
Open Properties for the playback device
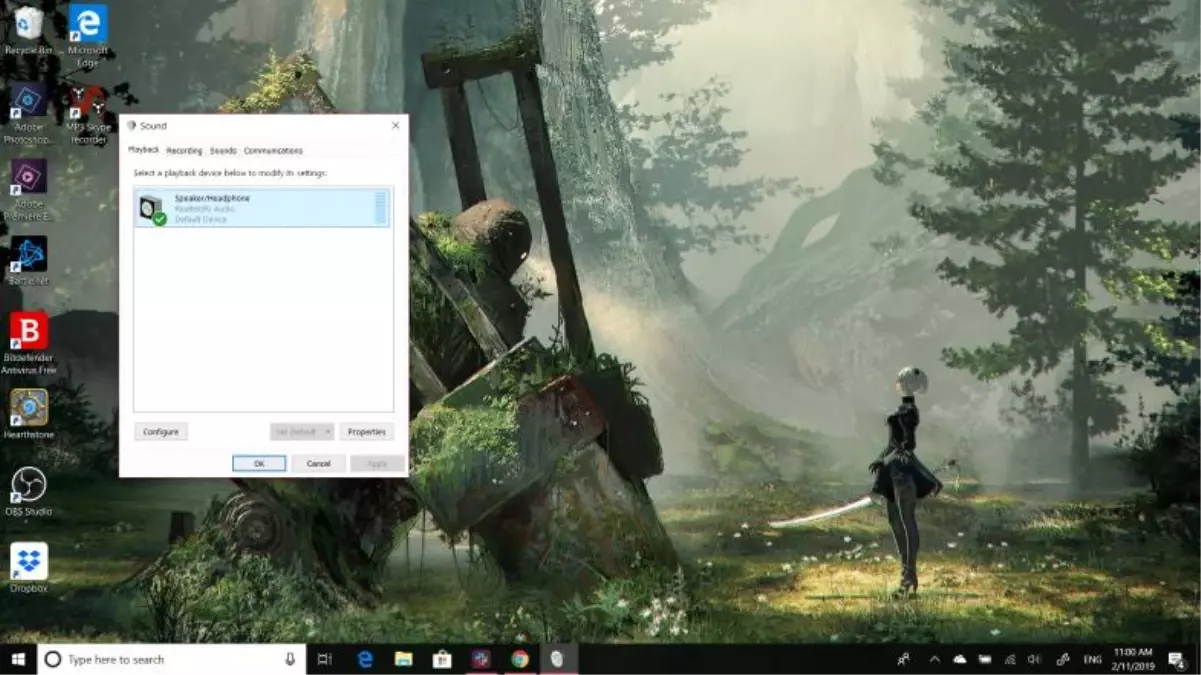[367, 431]
